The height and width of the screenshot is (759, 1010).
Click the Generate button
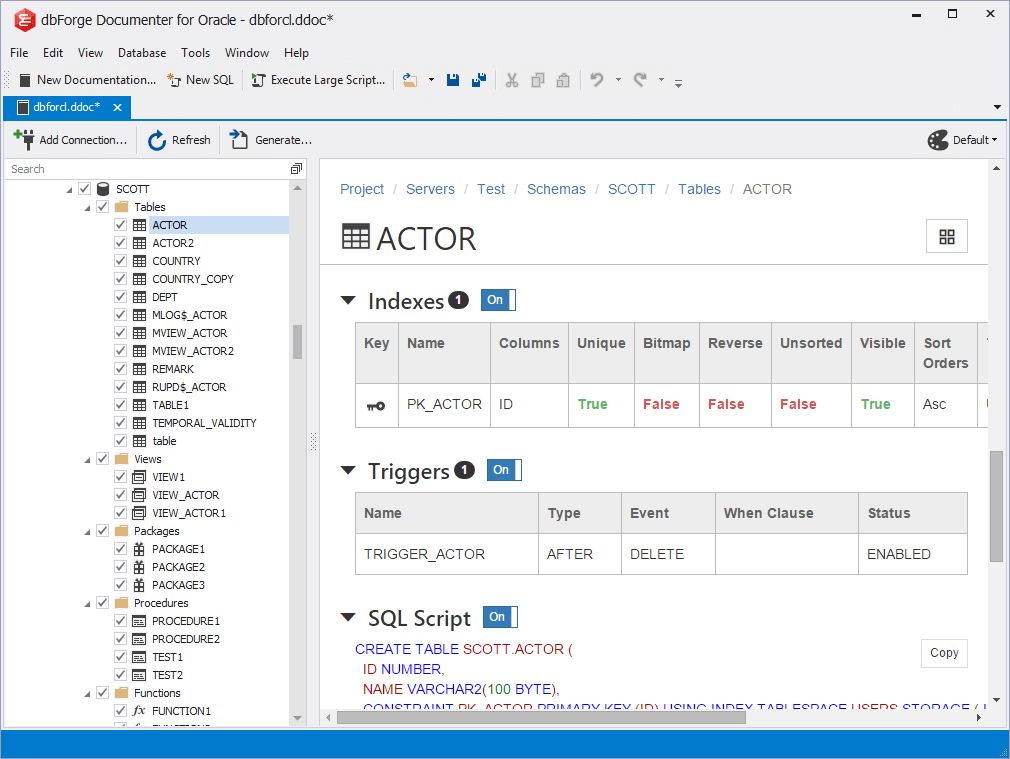(260, 140)
